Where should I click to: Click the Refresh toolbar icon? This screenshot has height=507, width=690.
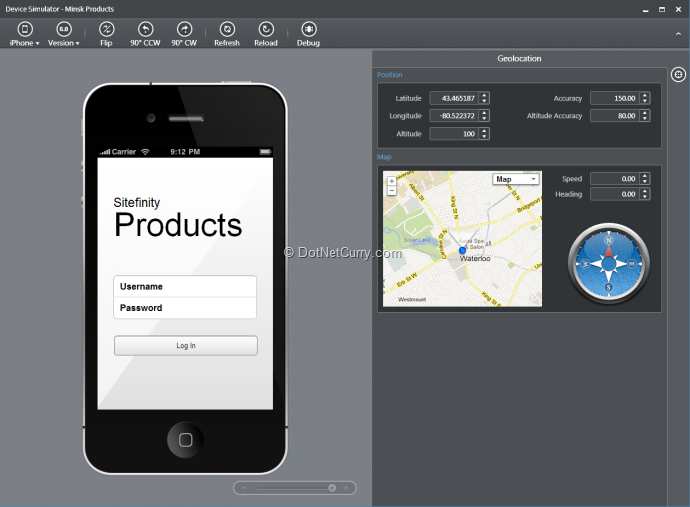227,30
